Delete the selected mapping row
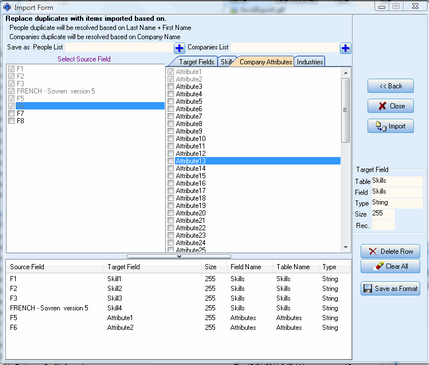The width and height of the screenshot is (429, 365). coord(390,251)
